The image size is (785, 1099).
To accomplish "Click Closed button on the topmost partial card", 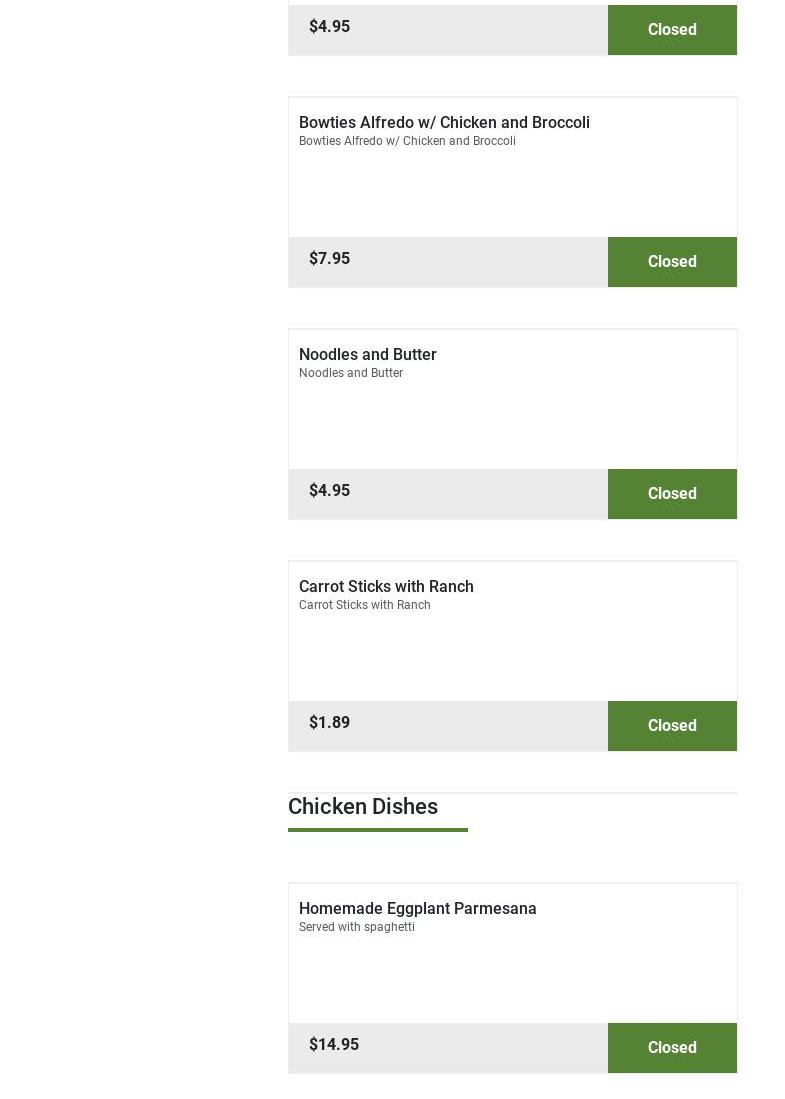I will tap(672, 30).
